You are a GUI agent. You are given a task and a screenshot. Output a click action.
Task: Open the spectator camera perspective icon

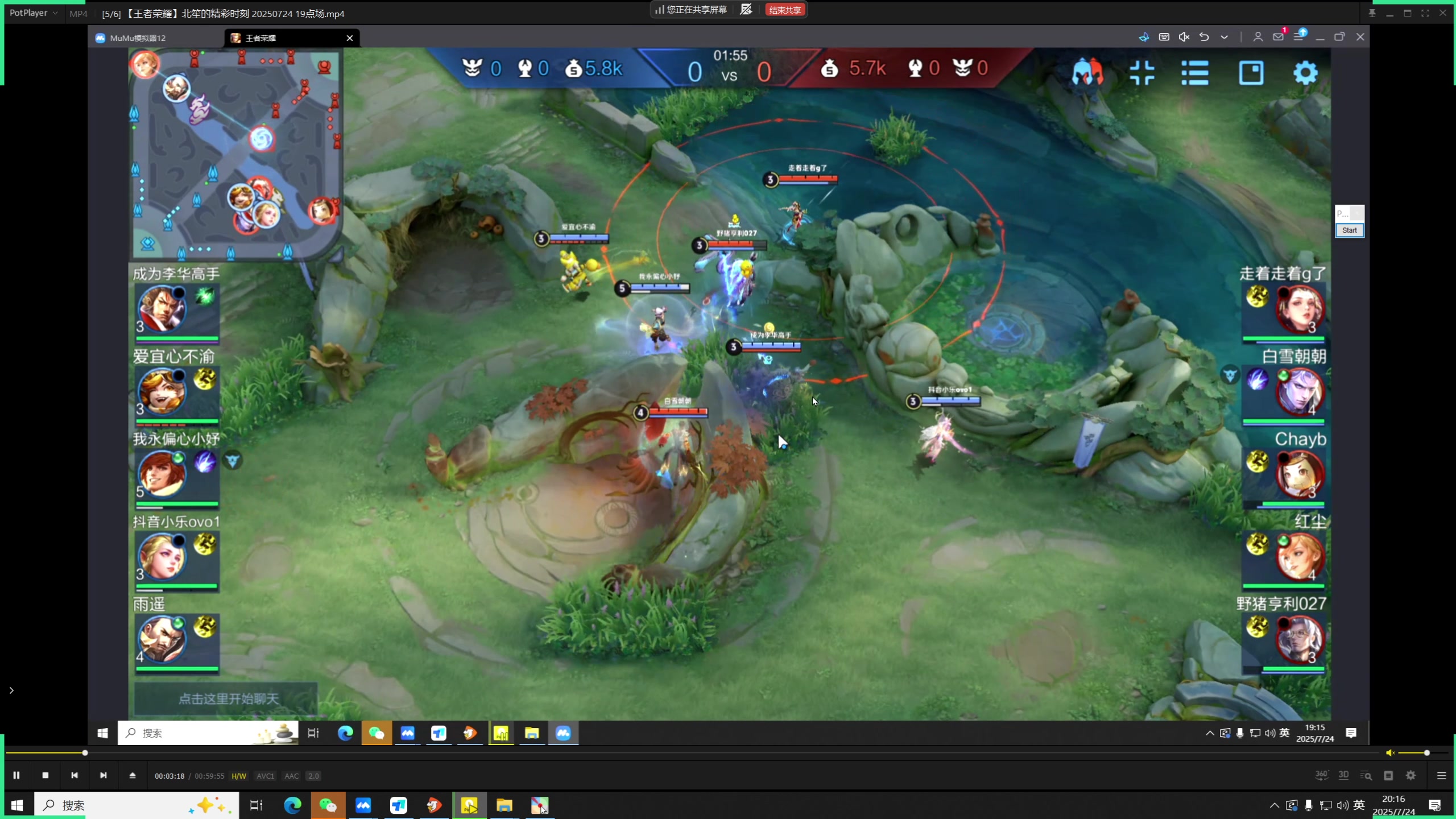tap(1087, 73)
